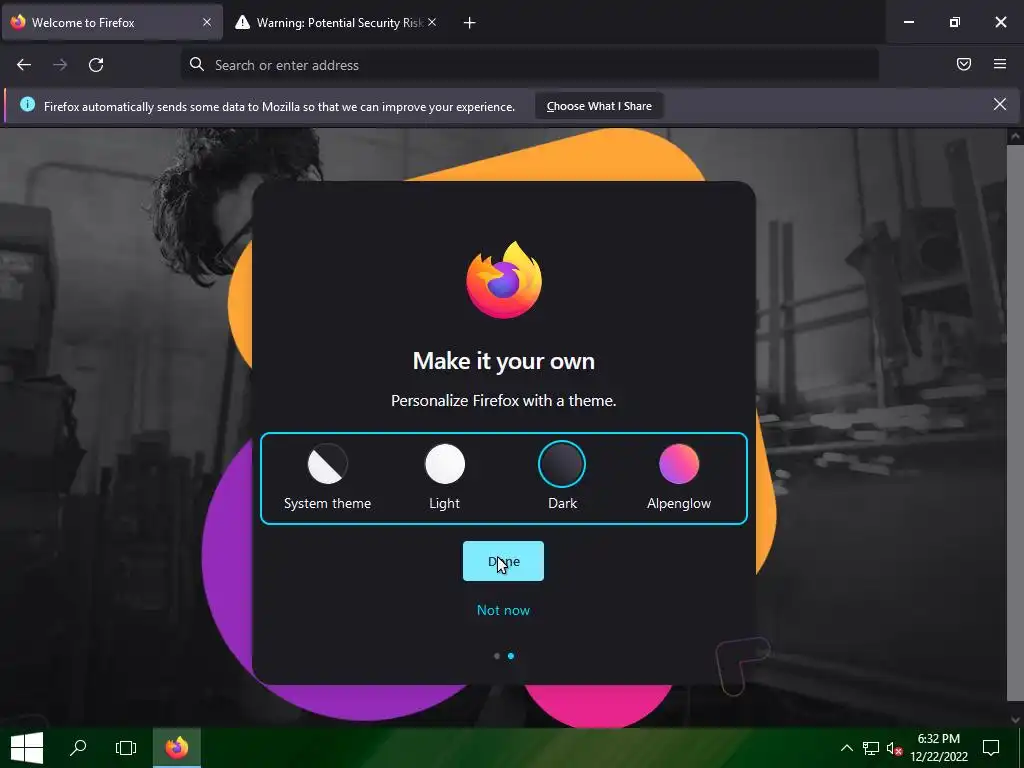This screenshot has width=1024, height=768.
Task: Open Task View on the taskbar
Action: tap(125, 748)
